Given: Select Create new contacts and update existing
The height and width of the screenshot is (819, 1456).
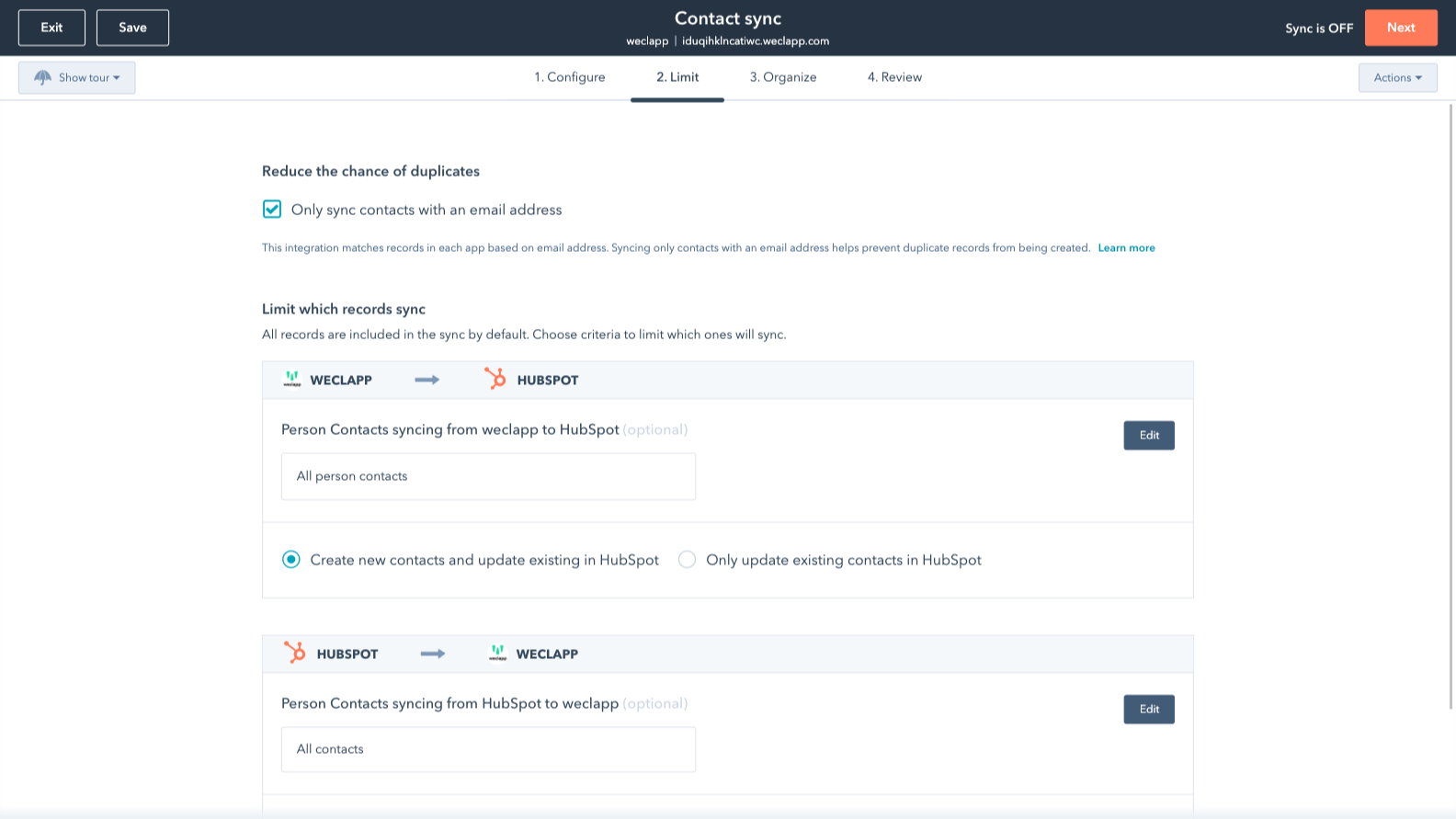Looking at the screenshot, I should tap(291, 560).
